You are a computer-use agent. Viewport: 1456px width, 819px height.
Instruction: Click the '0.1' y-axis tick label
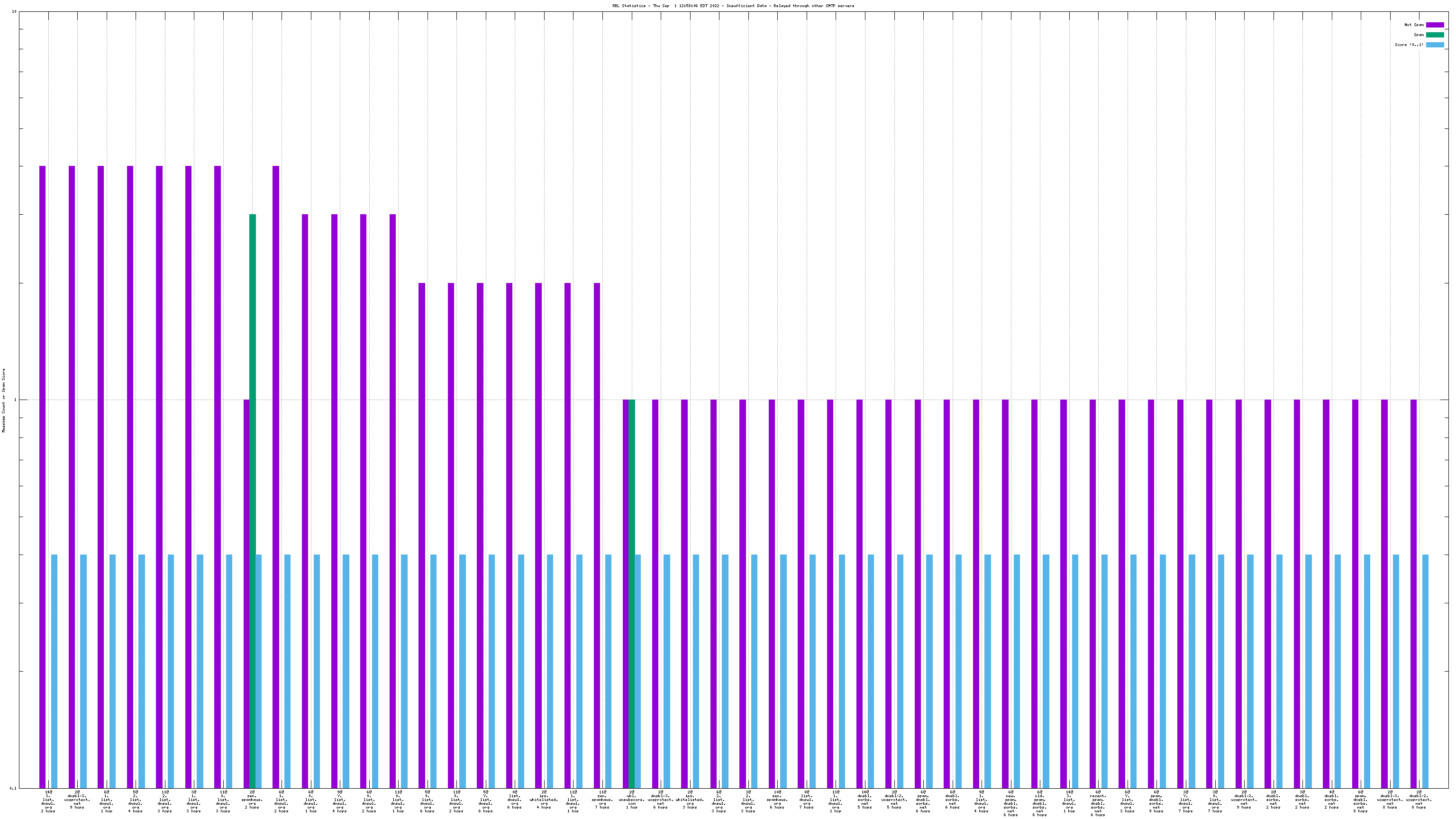click(13, 788)
